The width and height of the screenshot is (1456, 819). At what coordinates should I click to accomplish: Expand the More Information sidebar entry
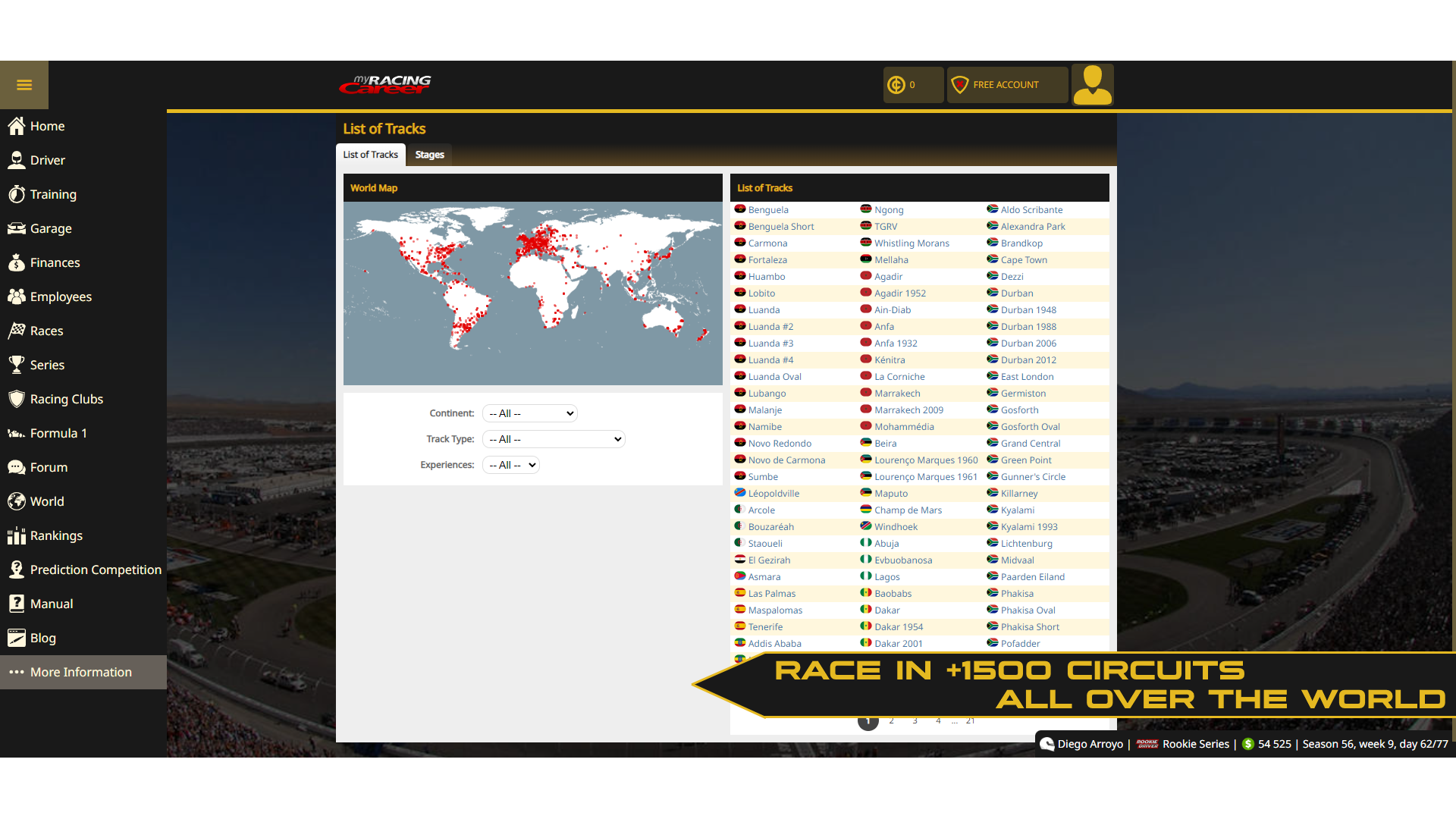pyautogui.click(x=80, y=672)
